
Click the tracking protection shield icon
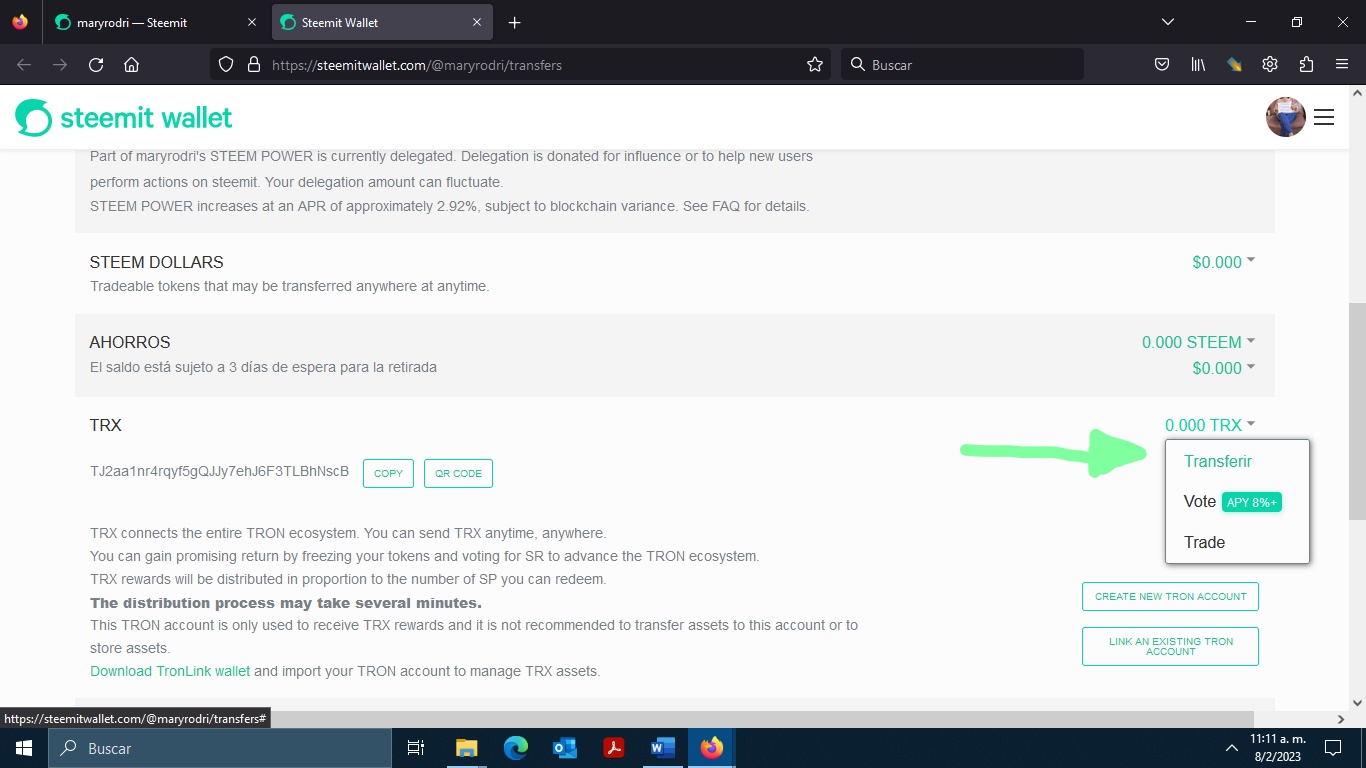(226, 65)
